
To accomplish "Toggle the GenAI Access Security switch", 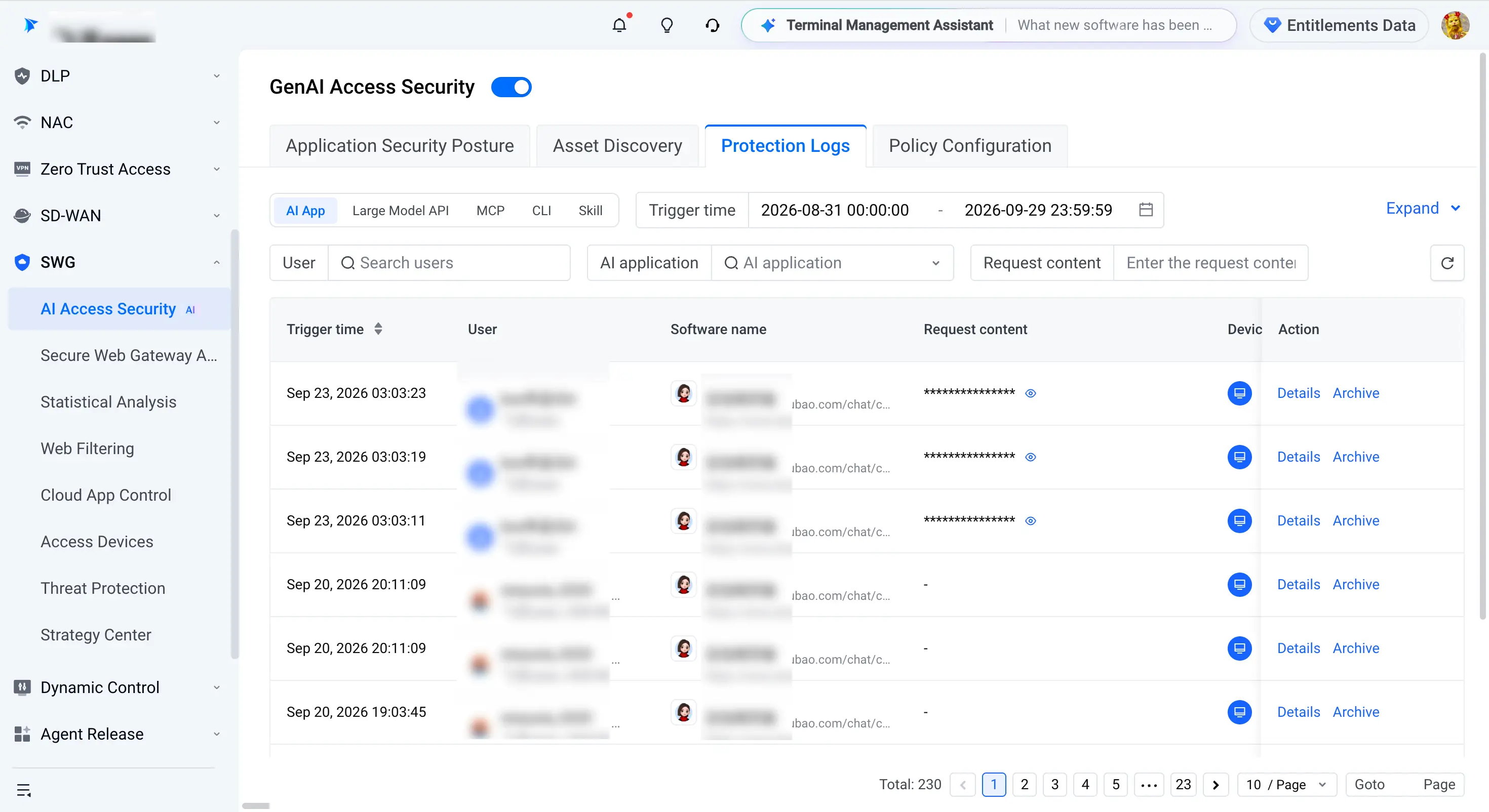I will click(511, 87).
